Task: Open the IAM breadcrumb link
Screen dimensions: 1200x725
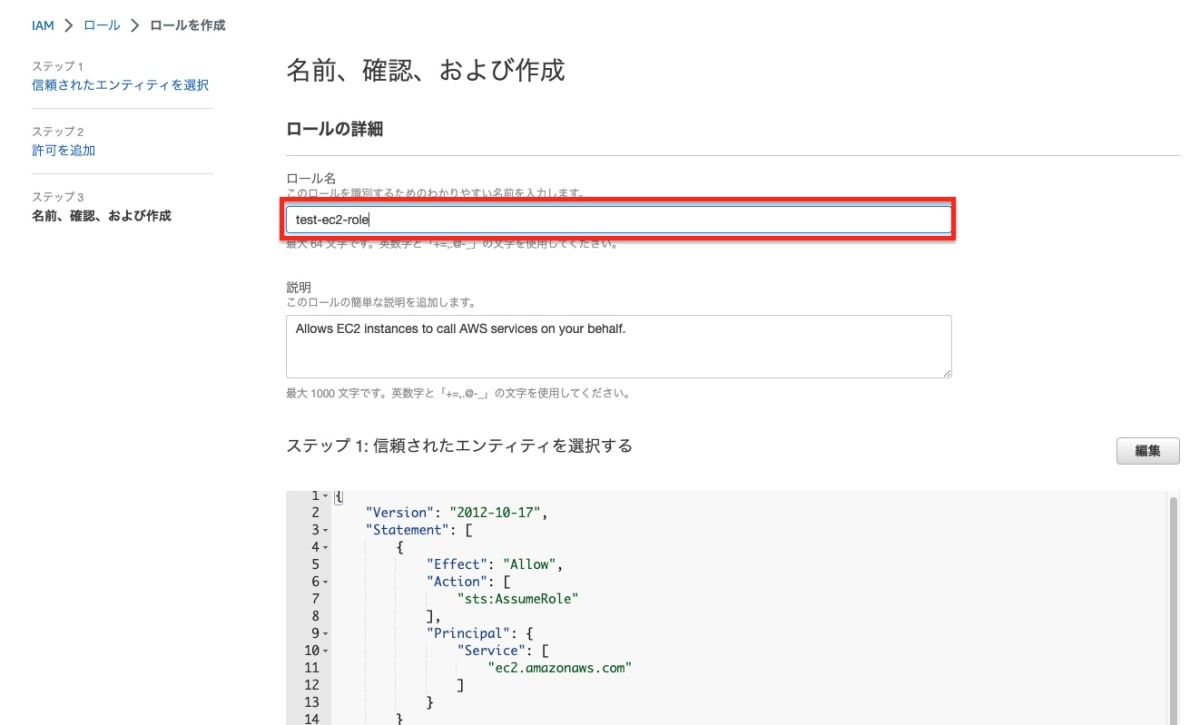Action: pos(43,25)
